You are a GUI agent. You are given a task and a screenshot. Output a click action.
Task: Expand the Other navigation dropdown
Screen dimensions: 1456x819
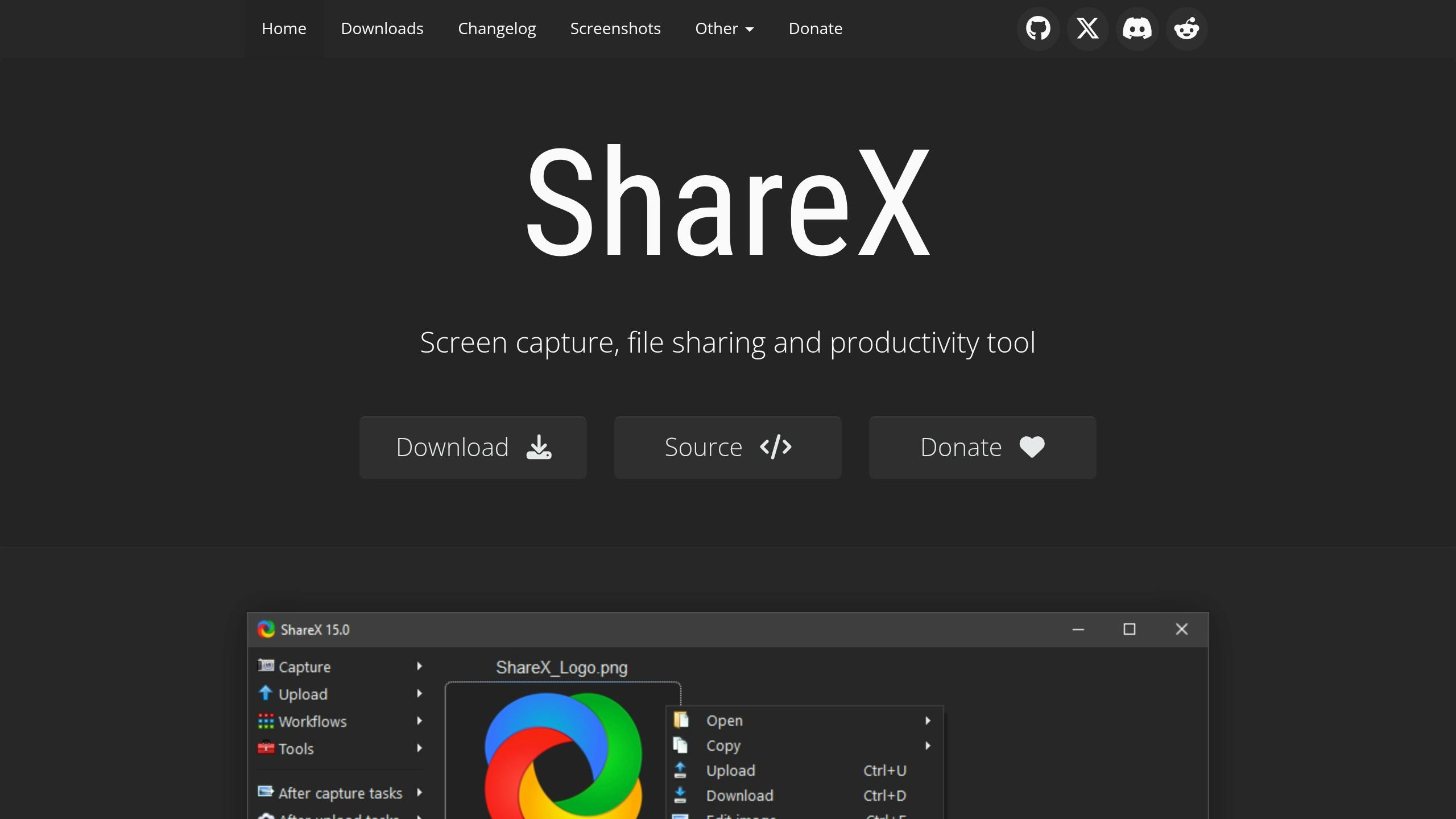[724, 28]
